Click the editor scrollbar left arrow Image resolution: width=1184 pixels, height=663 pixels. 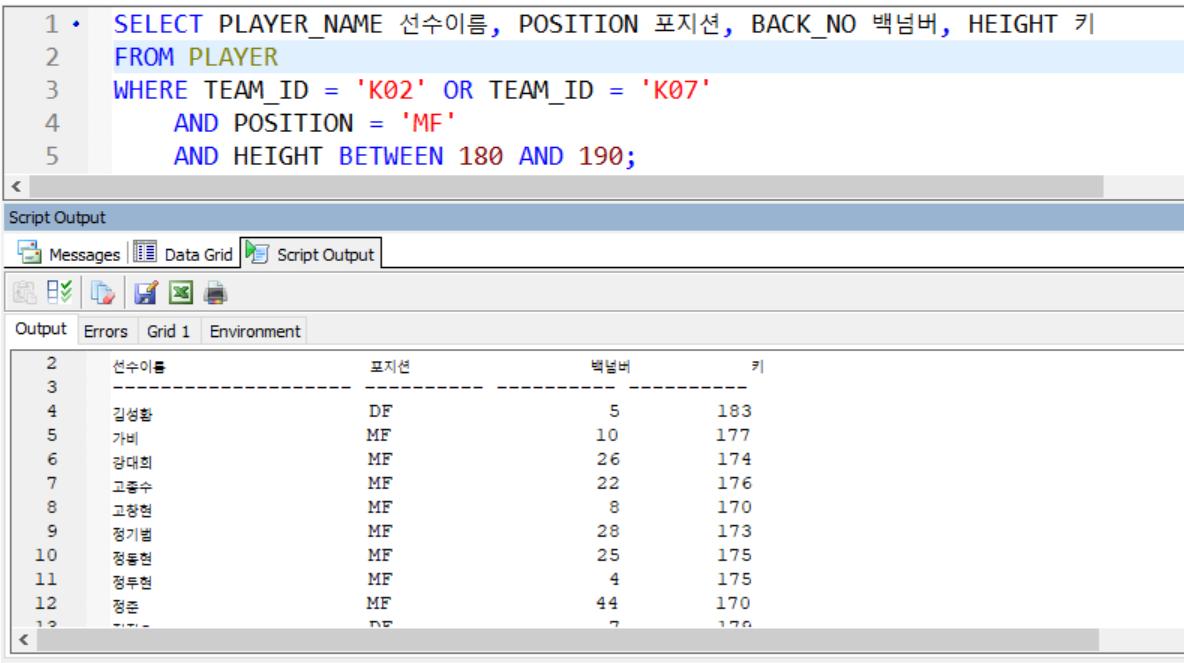click(17, 186)
